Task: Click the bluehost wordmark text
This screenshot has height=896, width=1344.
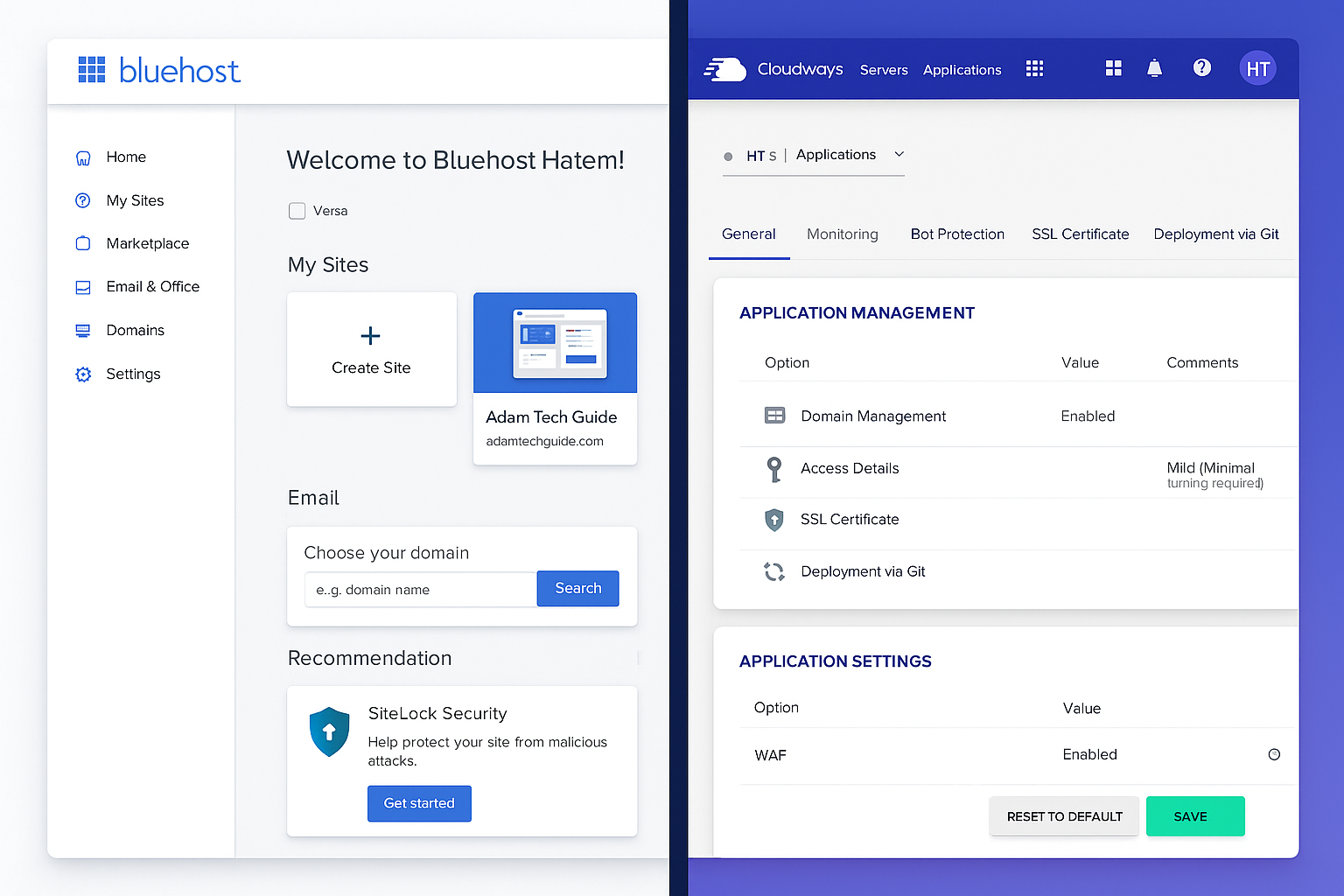Action: click(179, 70)
